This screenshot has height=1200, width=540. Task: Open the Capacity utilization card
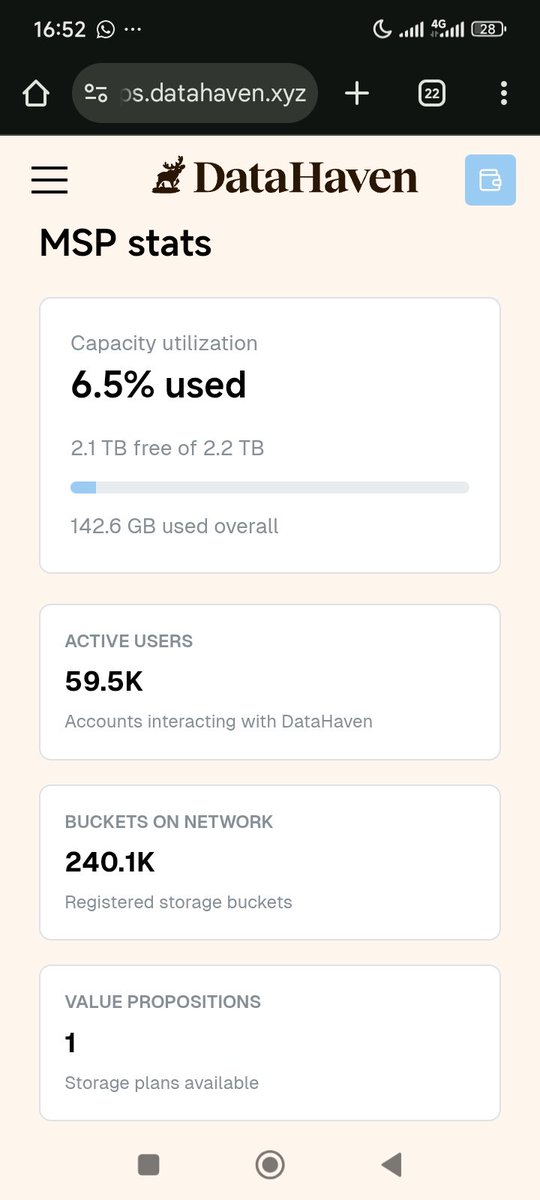[x=270, y=435]
